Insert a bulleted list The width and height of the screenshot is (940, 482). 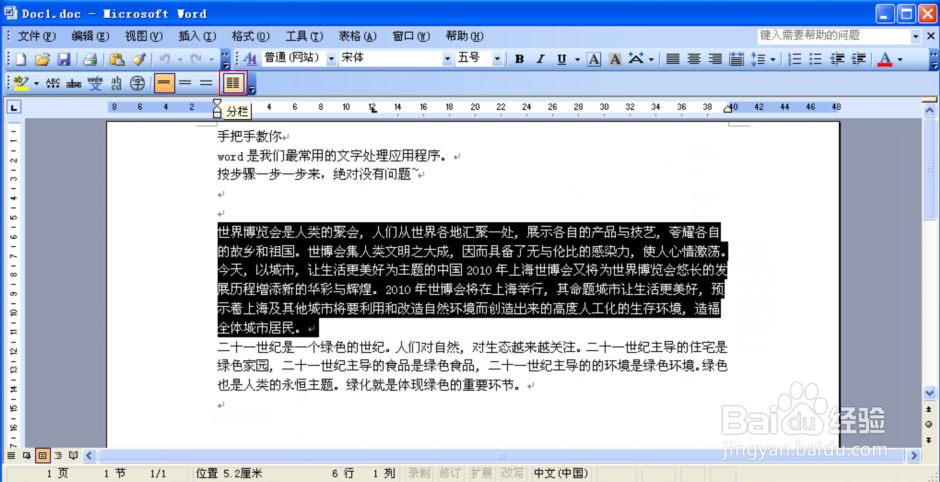pos(816,59)
